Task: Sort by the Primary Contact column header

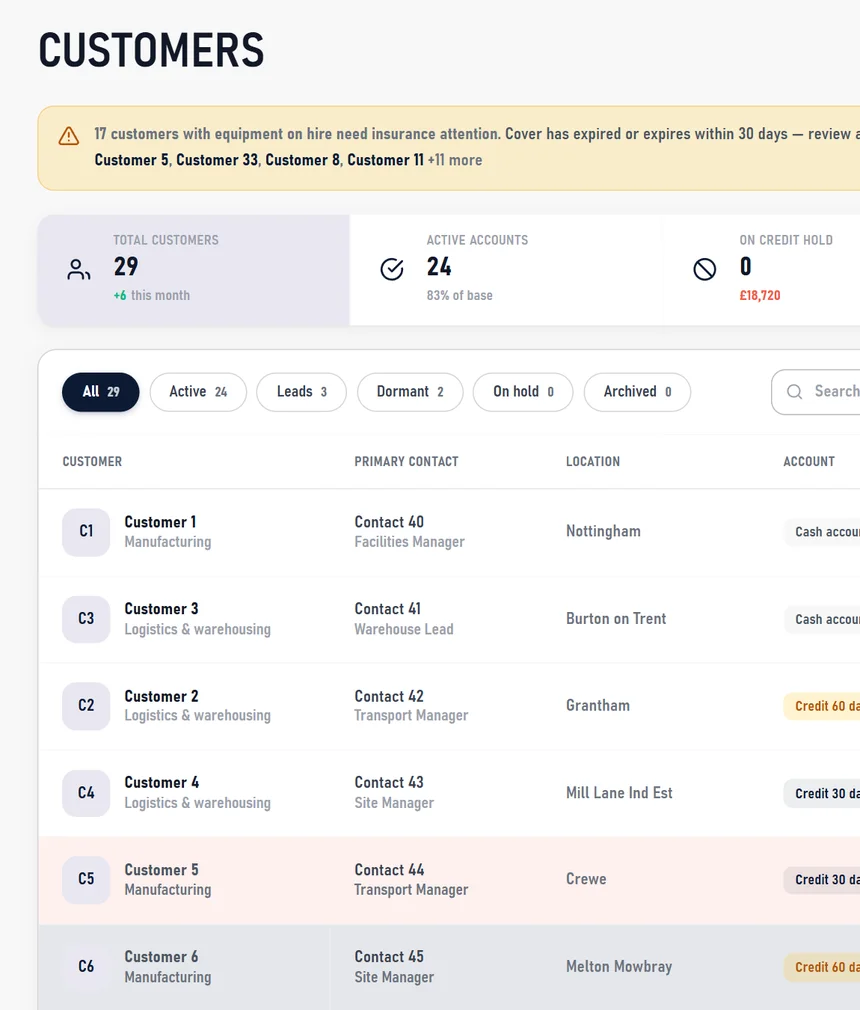Action: [406, 461]
